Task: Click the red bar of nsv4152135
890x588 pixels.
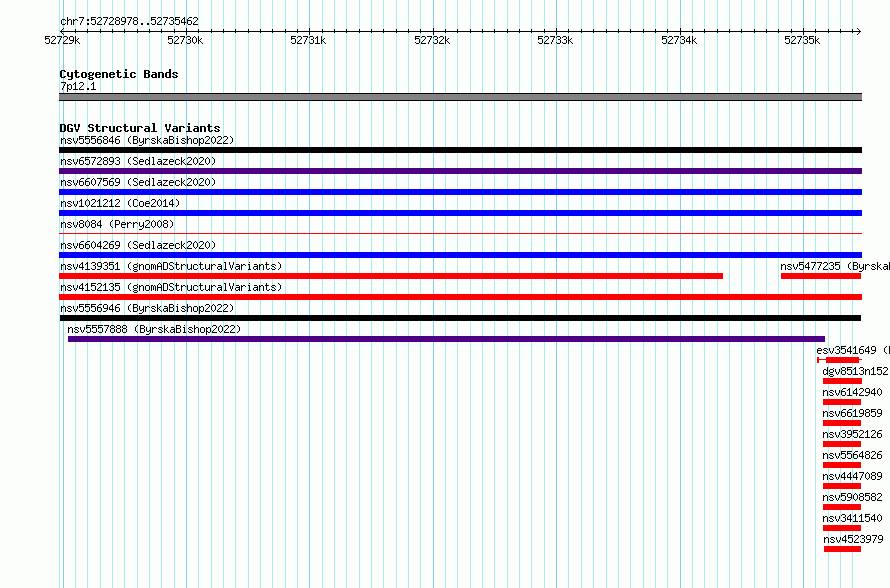Action: tap(460, 297)
